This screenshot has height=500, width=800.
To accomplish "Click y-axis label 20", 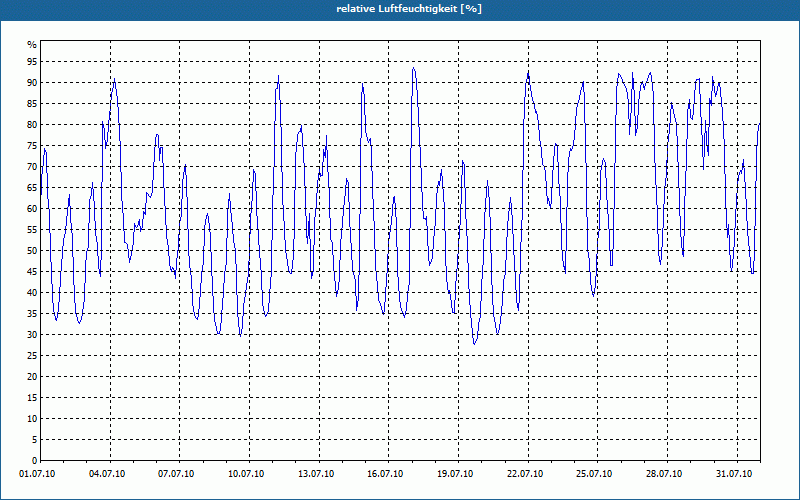I will pyautogui.click(x=32, y=377).
